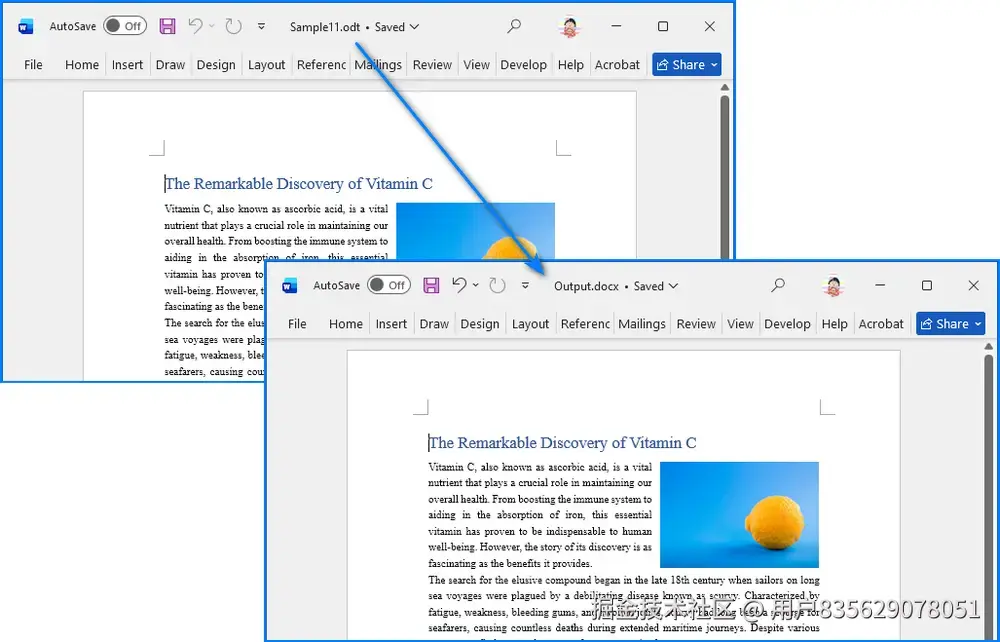The width and height of the screenshot is (1000, 642).
Task: Open Home tab in Output.docx window
Action: click(346, 323)
